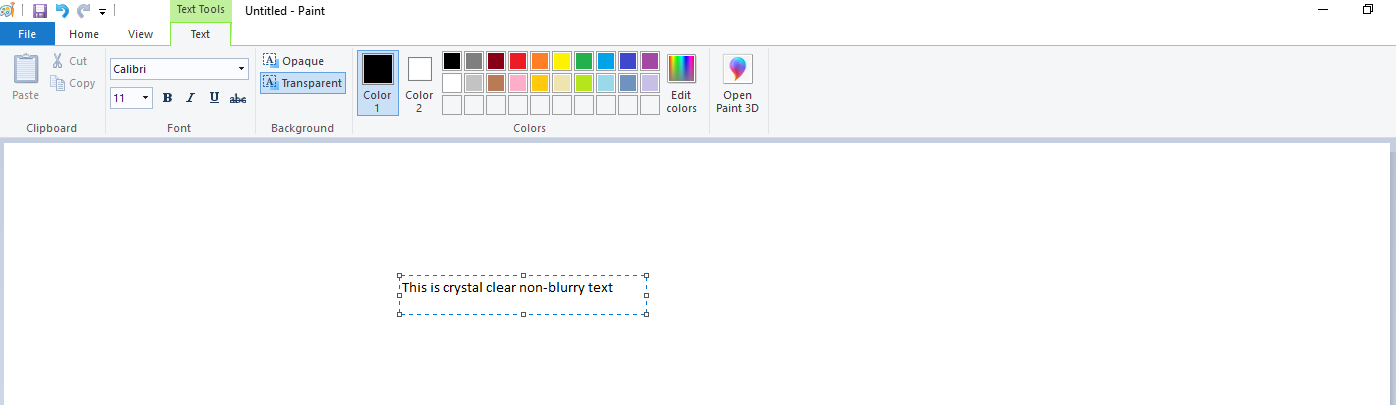The width and height of the screenshot is (1396, 405).
Task: Click the Redo arrow icon
Action: [83, 11]
